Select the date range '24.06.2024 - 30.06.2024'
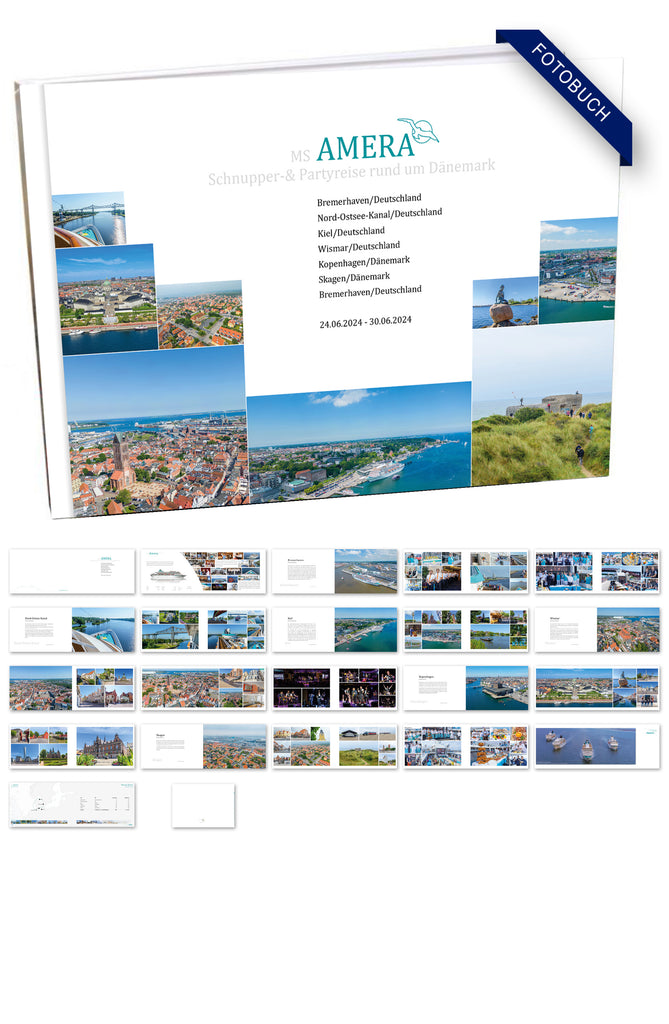 pyautogui.click(x=365, y=322)
